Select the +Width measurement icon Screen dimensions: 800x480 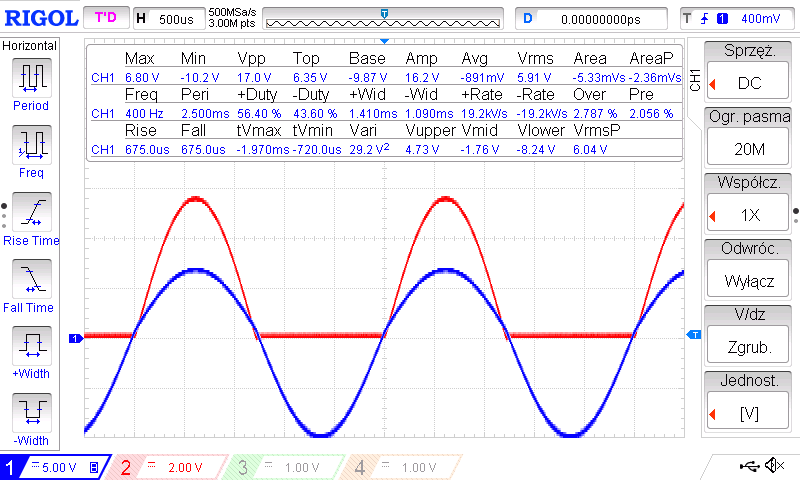tap(32, 346)
